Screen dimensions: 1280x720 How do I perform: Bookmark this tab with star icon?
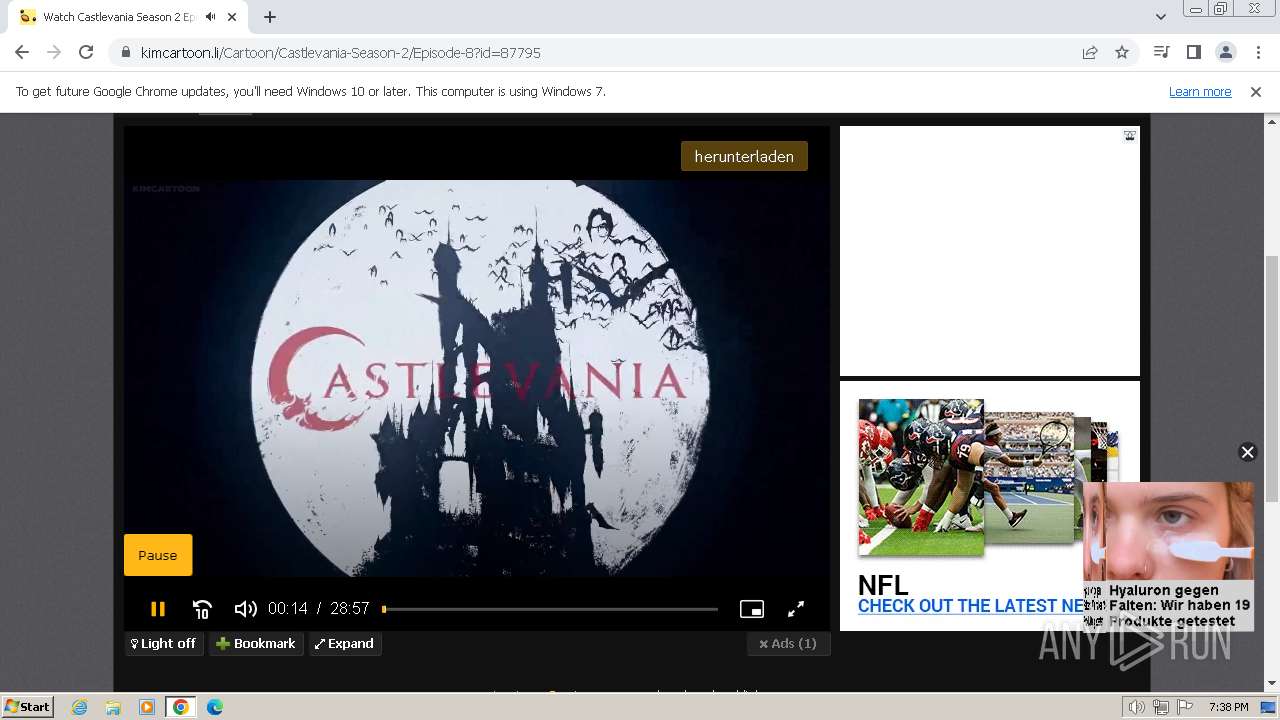[1122, 52]
